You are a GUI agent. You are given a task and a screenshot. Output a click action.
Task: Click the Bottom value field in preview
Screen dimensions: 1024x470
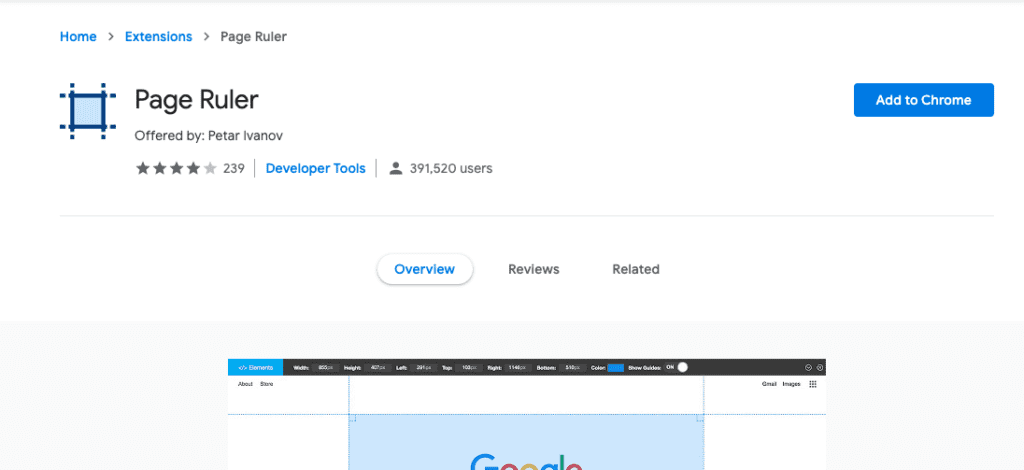click(x=573, y=368)
